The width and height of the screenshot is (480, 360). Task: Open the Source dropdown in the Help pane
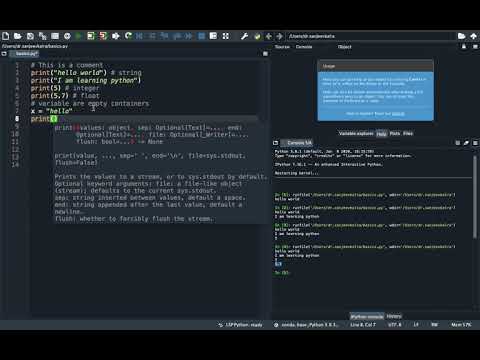pyautogui.click(x=304, y=47)
